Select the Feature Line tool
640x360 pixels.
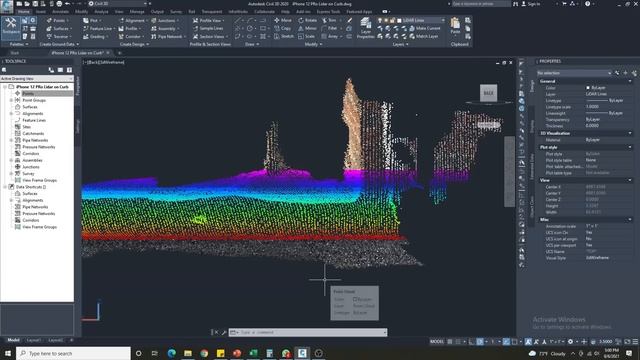coord(98,29)
